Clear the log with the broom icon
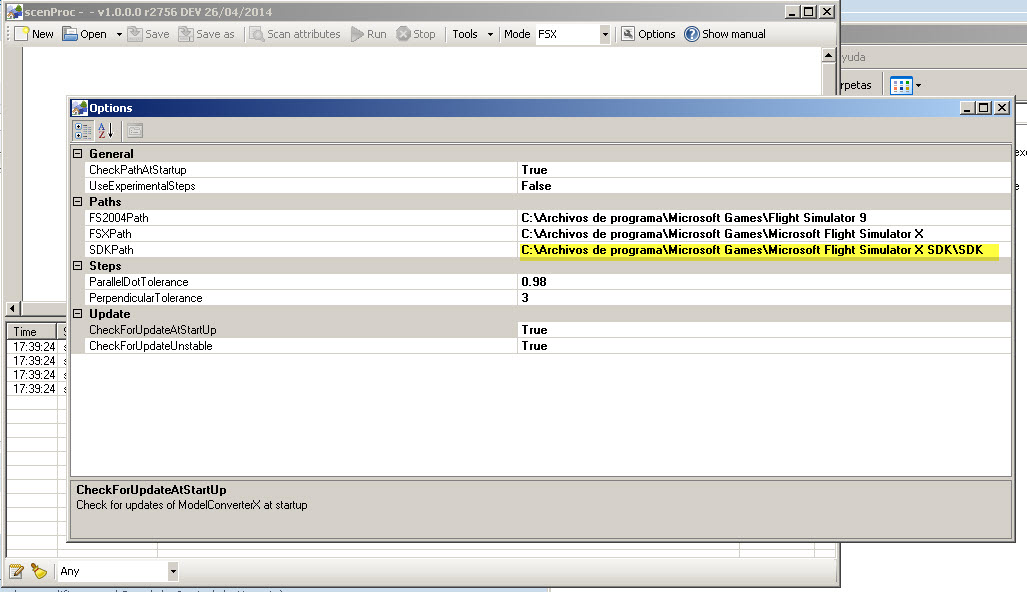This screenshot has width=1027, height=592. coord(38,571)
